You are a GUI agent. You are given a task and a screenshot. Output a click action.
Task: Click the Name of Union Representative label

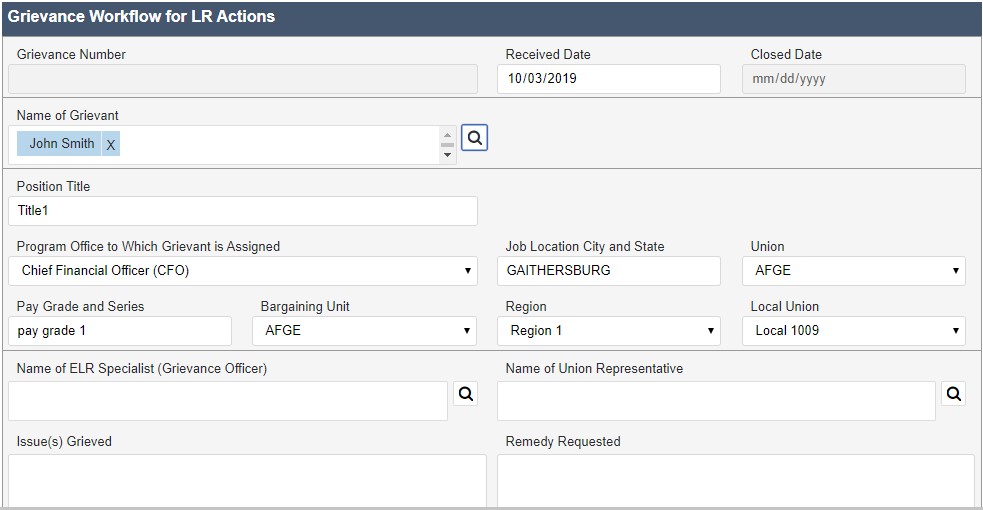(x=594, y=368)
